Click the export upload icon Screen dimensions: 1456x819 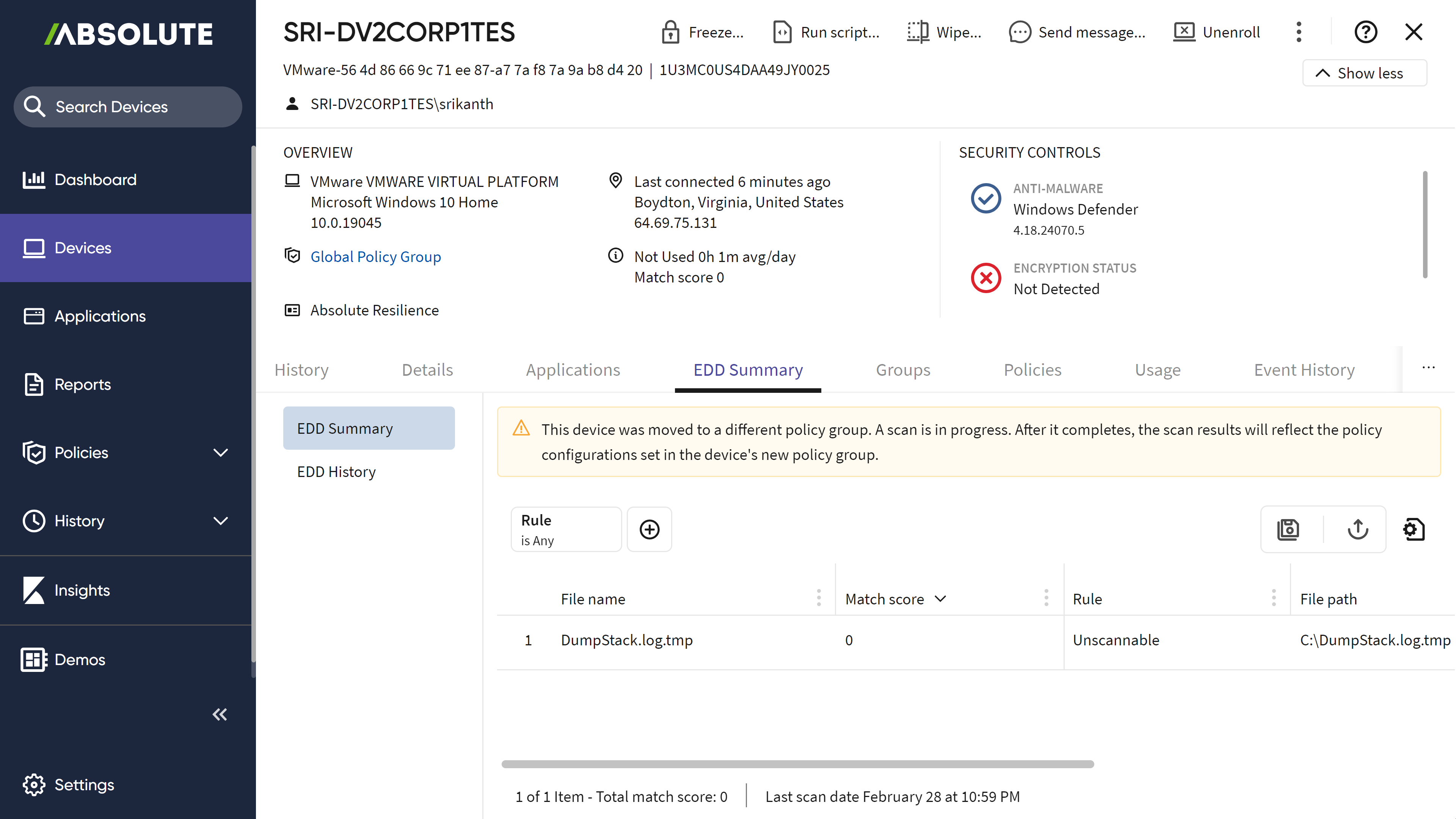point(1358,530)
